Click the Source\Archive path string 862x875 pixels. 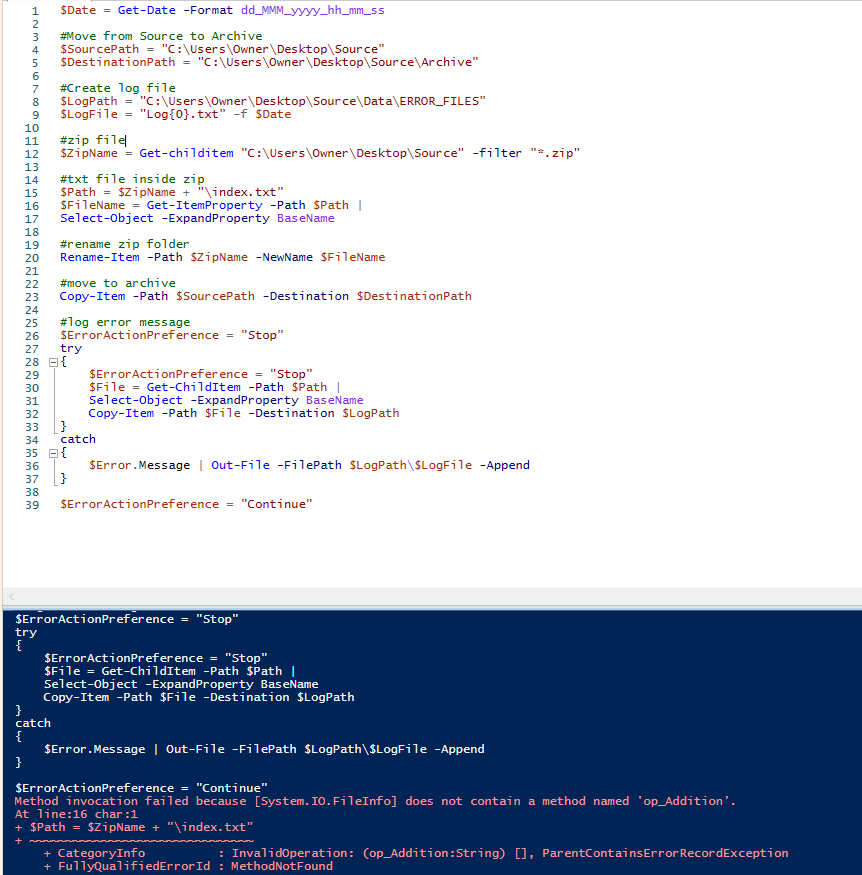pos(338,62)
